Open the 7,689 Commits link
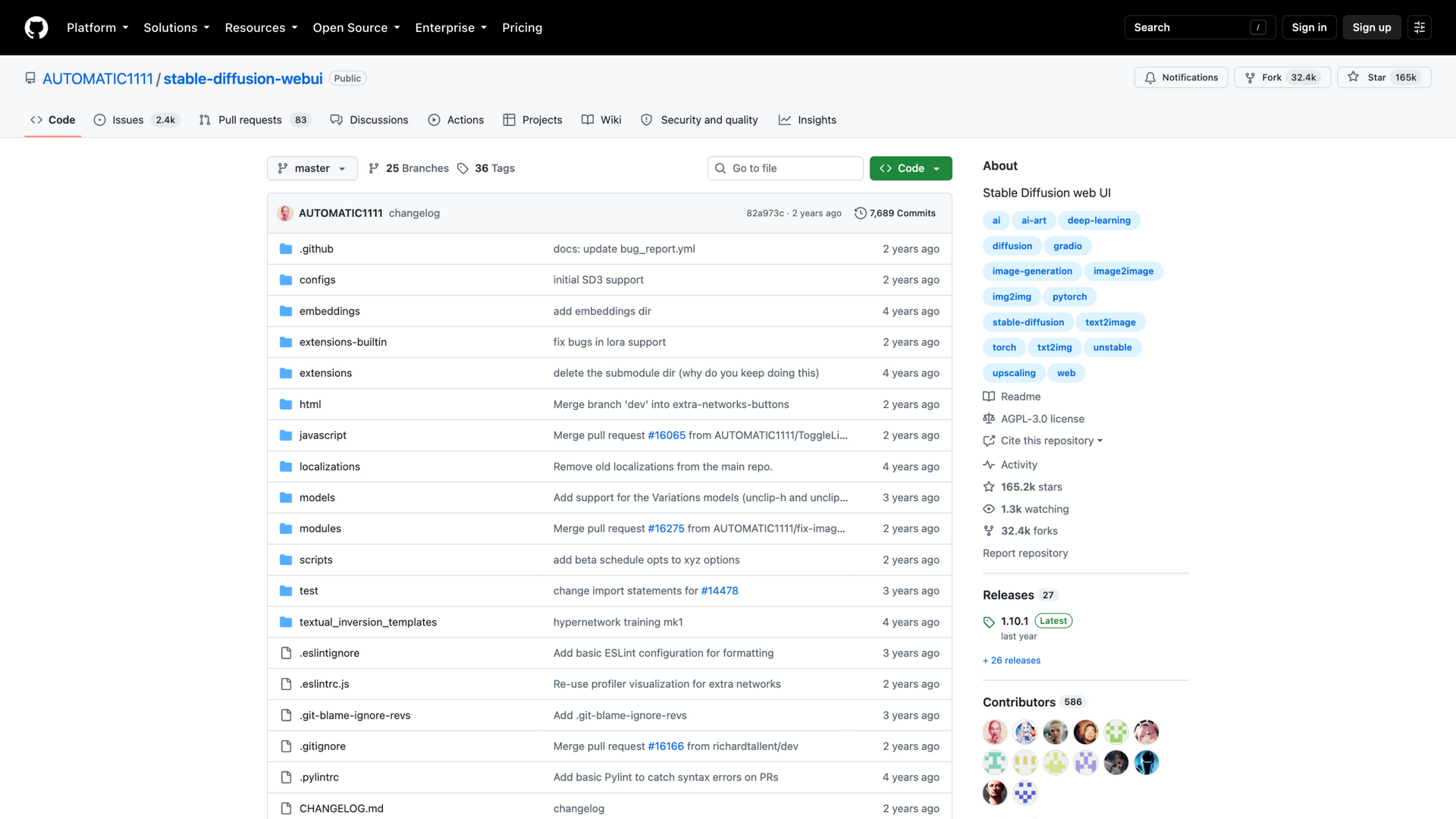The width and height of the screenshot is (1456, 819). pyautogui.click(x=895, y=213)
